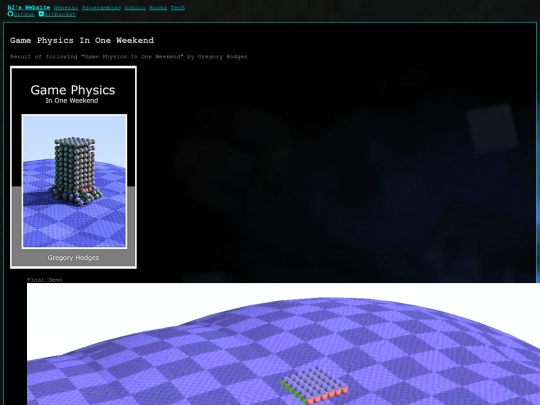The height and width of the screenshot is (405, 540).
Task: Open the General nav link
Action: 66,8
